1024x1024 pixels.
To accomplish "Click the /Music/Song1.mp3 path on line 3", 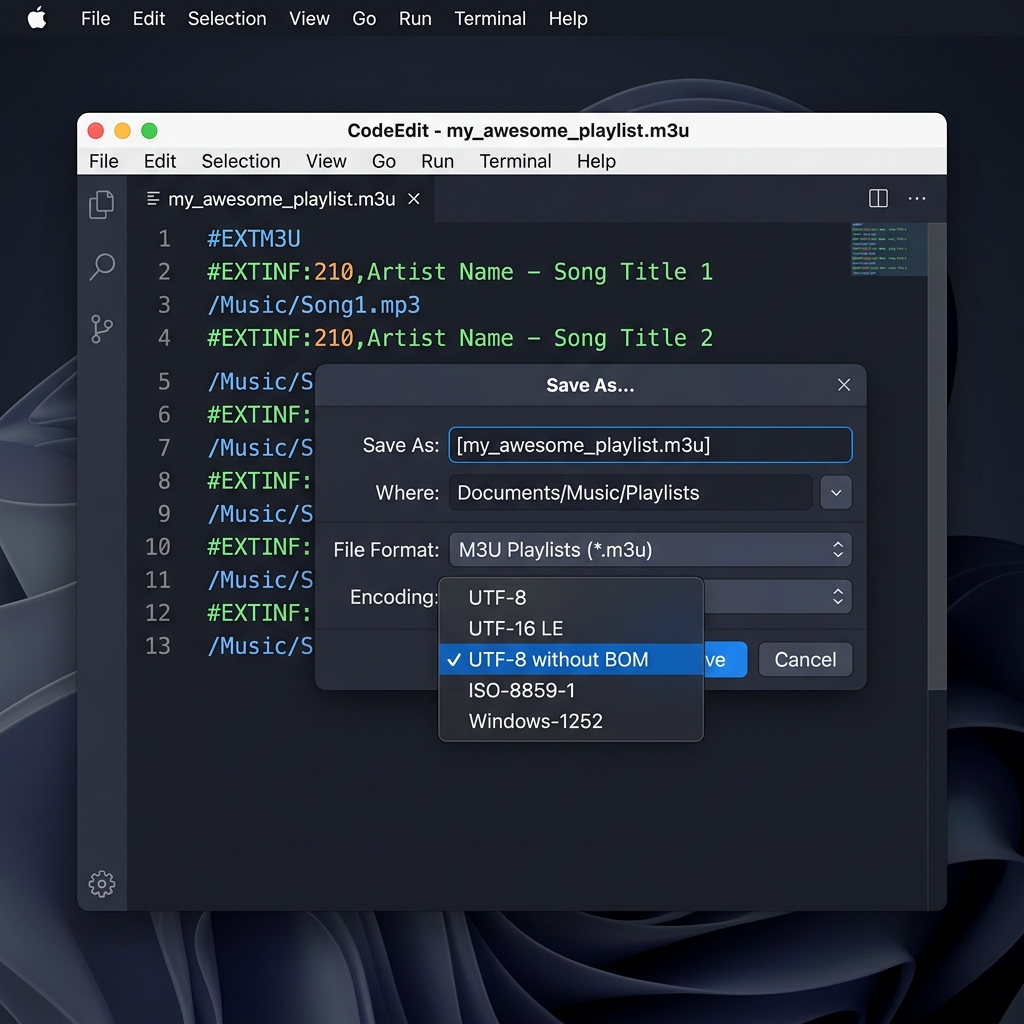I will pos(314,305).
